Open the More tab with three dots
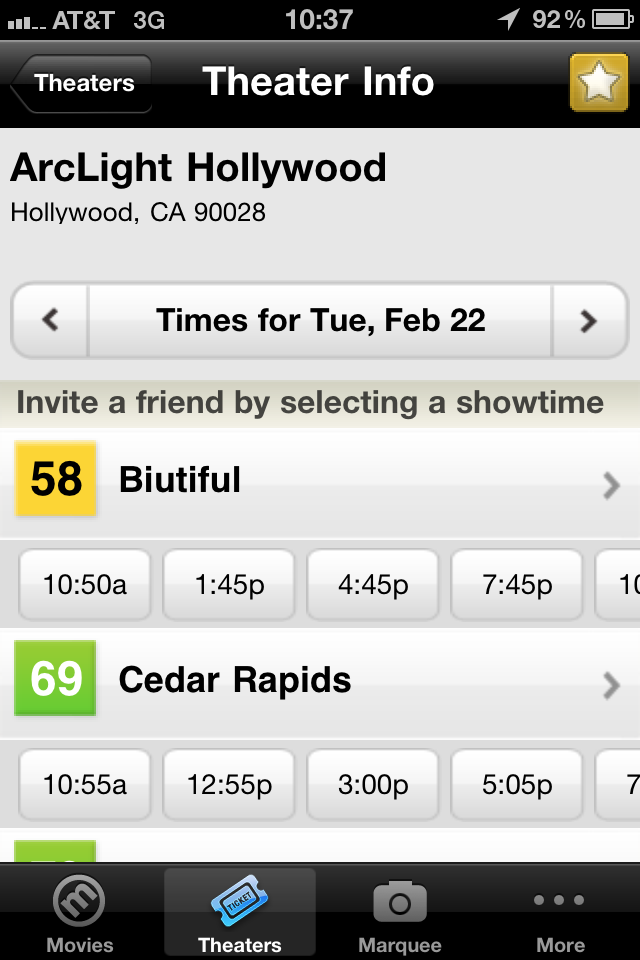 pos(560,912)
